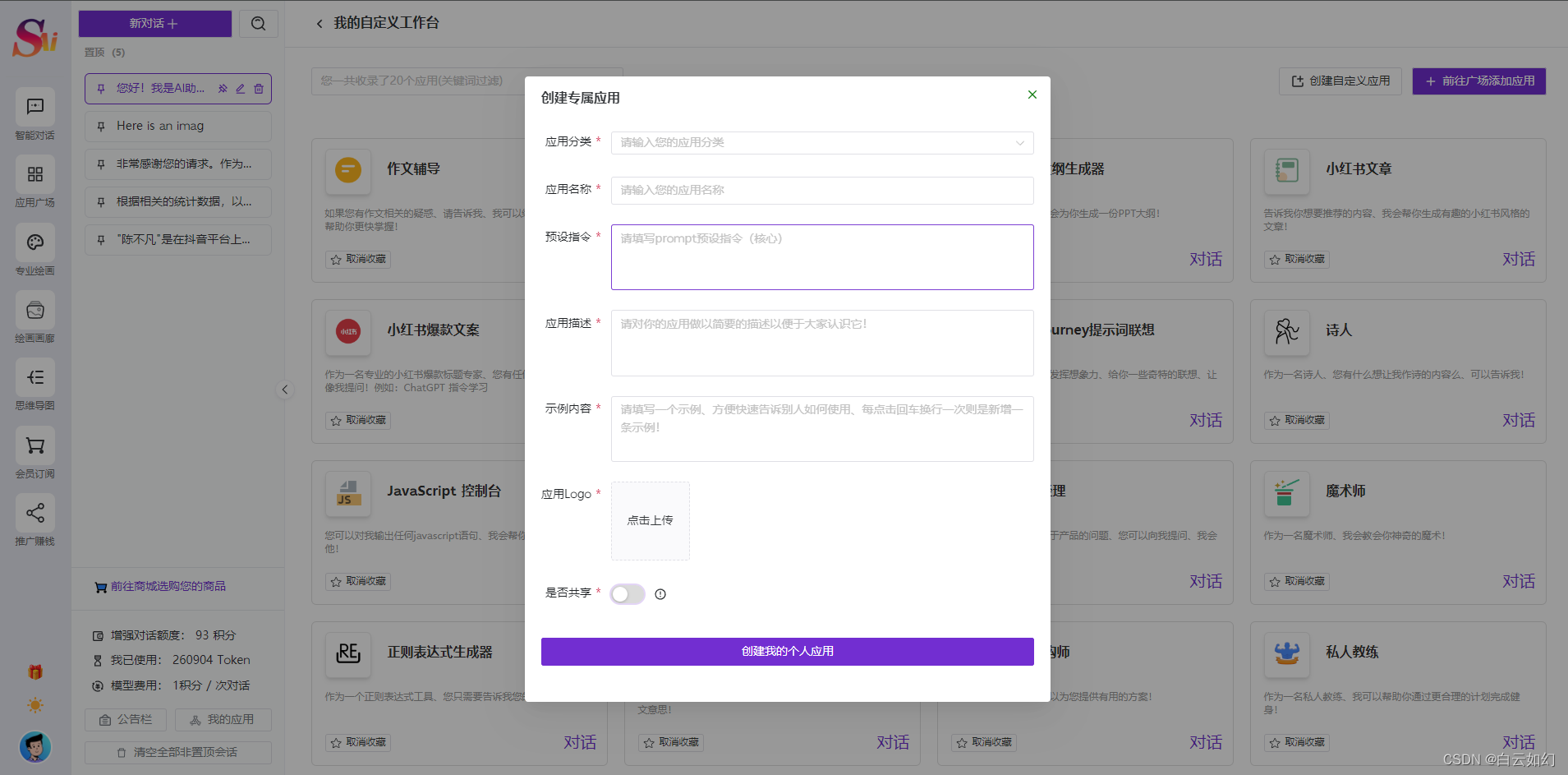The height and width of the screenshot is (775, 1568).
Task: Click 对话 on the 魔术师 card
Action: (1519, 581)
